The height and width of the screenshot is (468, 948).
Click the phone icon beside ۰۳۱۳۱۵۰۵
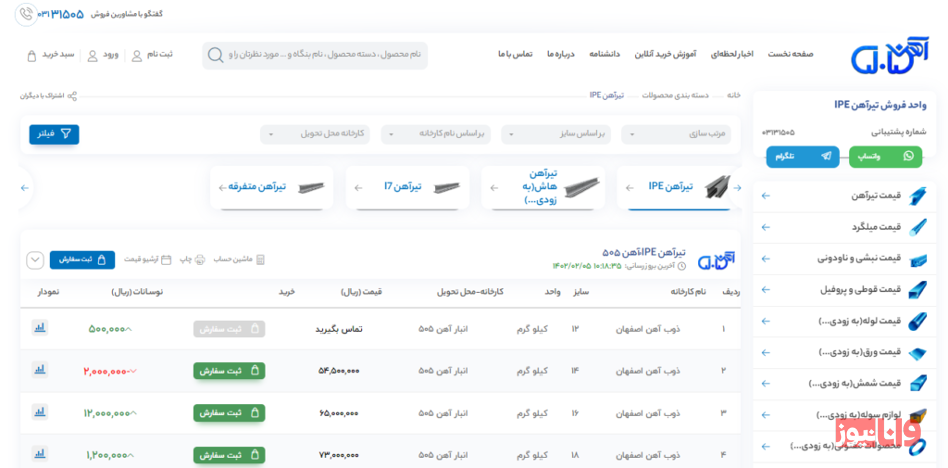point(25,15)
